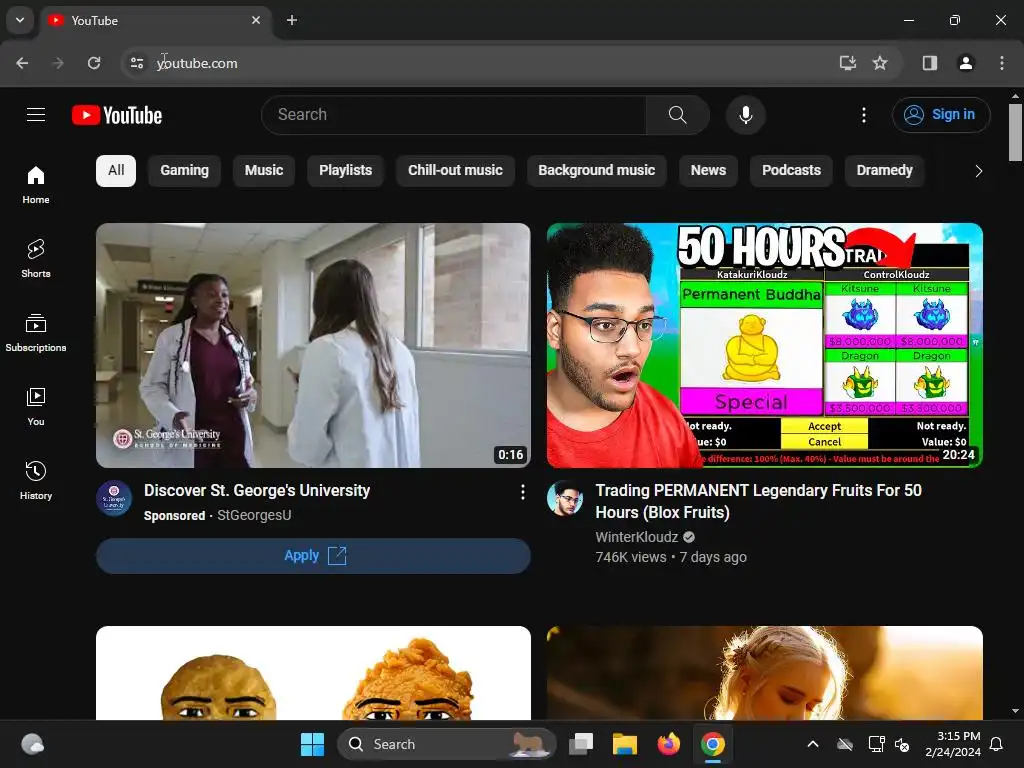The height and width of the screenshot is (768, 1024).
Task: Select the Podcasts filter chip
Action: (791, 170)
